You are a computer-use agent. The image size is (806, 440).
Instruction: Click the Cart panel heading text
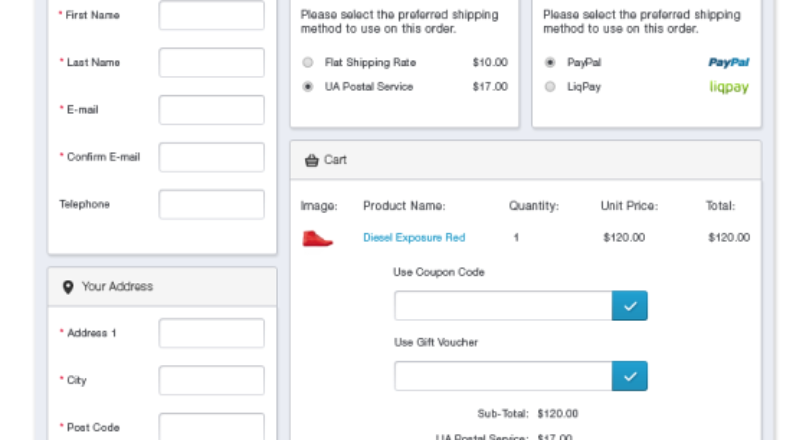click(x=335, y=160)
